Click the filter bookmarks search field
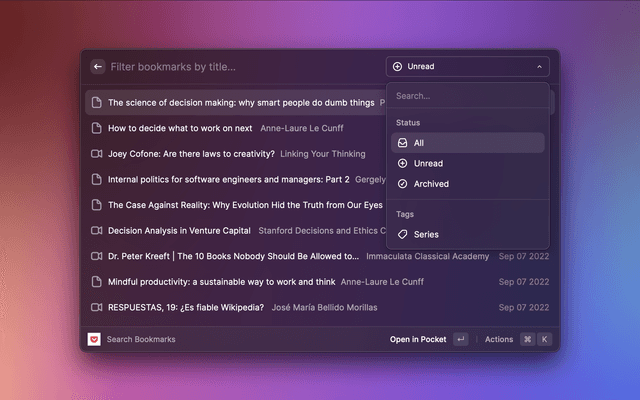640x400 pixels. pyautogui.click(x=240, y=67)
